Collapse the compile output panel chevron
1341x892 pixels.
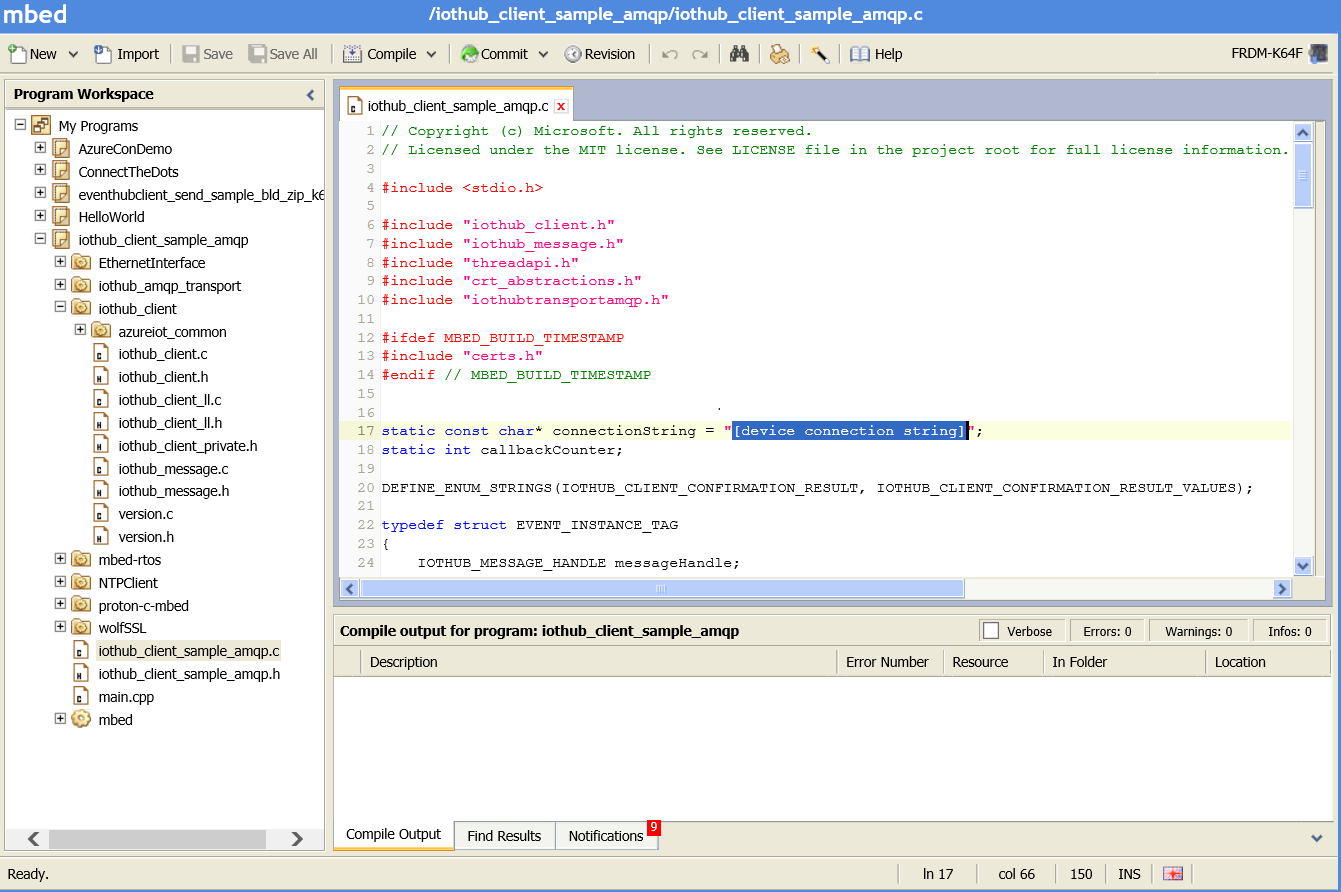tap(1316, 837)
